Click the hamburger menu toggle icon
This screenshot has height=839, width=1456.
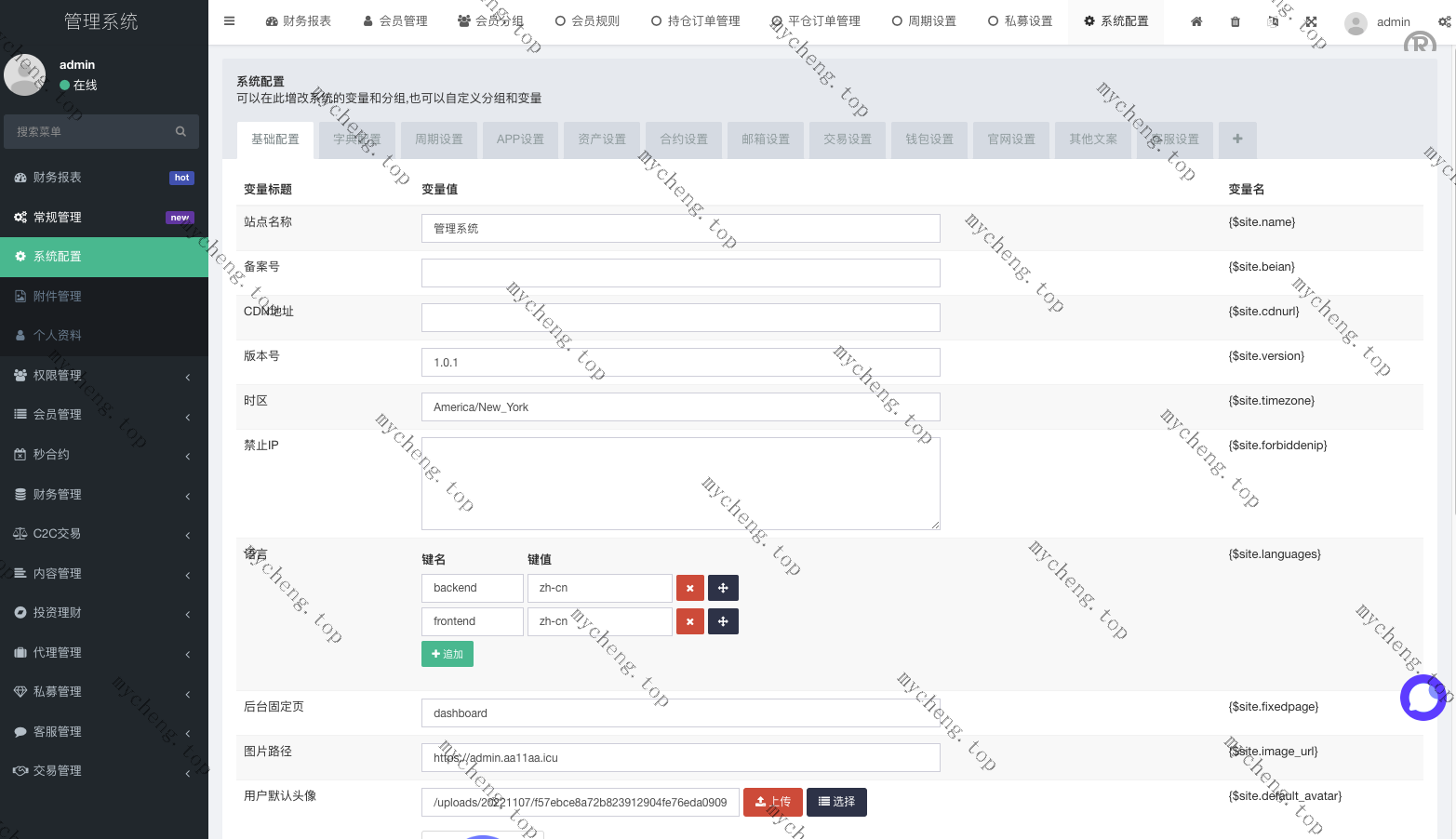[x=229, y=20]
